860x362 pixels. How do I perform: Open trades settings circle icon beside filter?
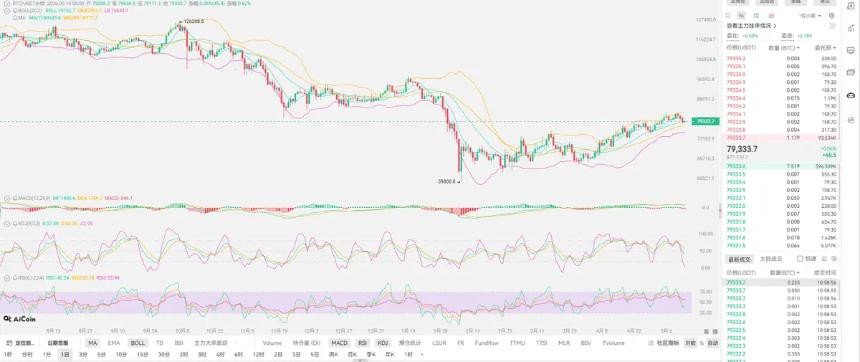point(834,258)
